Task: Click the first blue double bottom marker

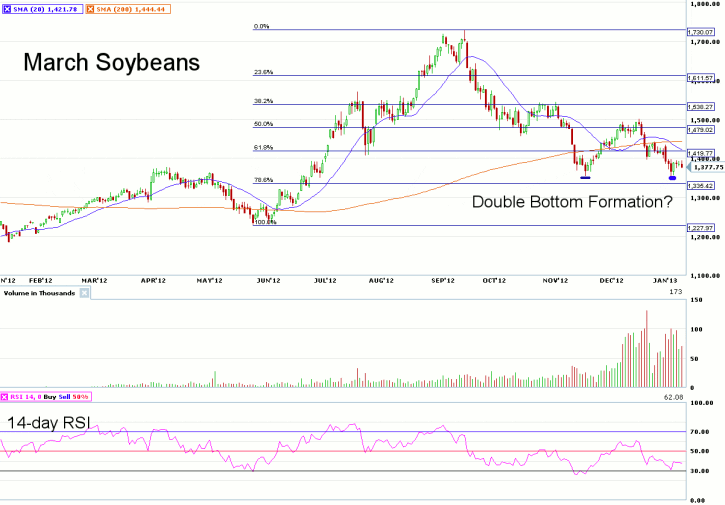Action: [x=584, y=177]
